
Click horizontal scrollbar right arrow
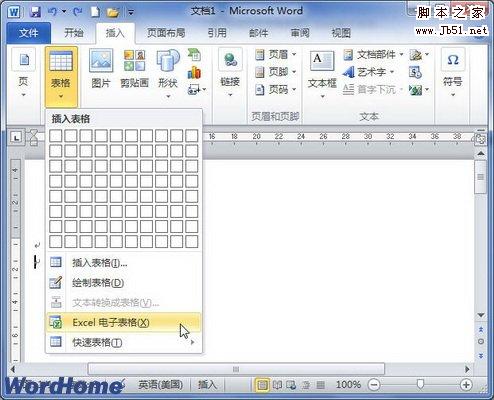pyautogui.click(x=467, y=369)
